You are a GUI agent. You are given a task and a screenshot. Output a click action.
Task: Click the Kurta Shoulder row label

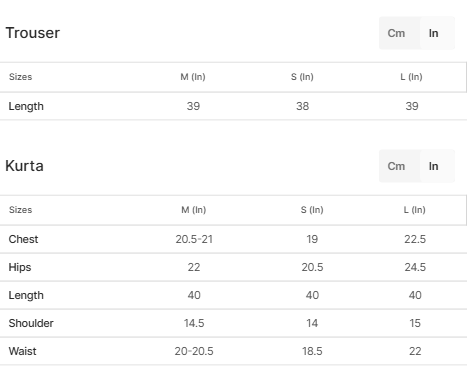[x=31, y=323]
